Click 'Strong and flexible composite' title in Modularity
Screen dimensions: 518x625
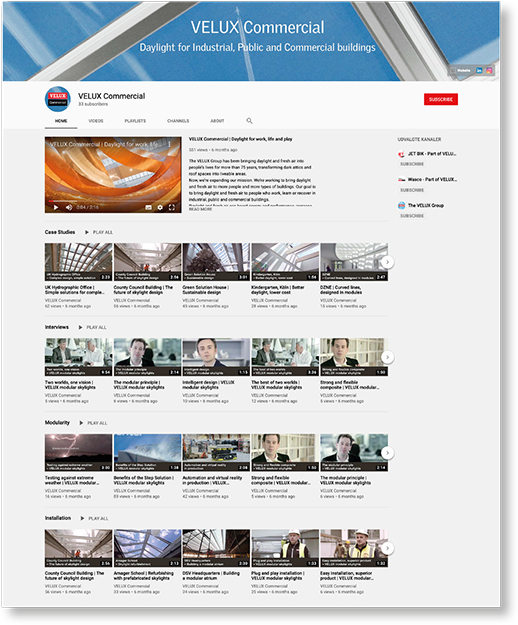pyautogui.click(x=281, y=480)
